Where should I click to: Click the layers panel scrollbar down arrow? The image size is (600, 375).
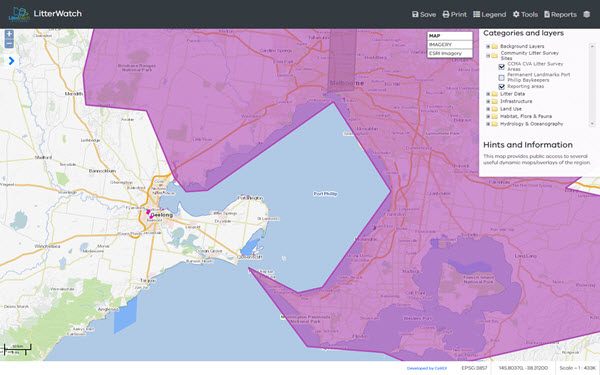[592, 124]
